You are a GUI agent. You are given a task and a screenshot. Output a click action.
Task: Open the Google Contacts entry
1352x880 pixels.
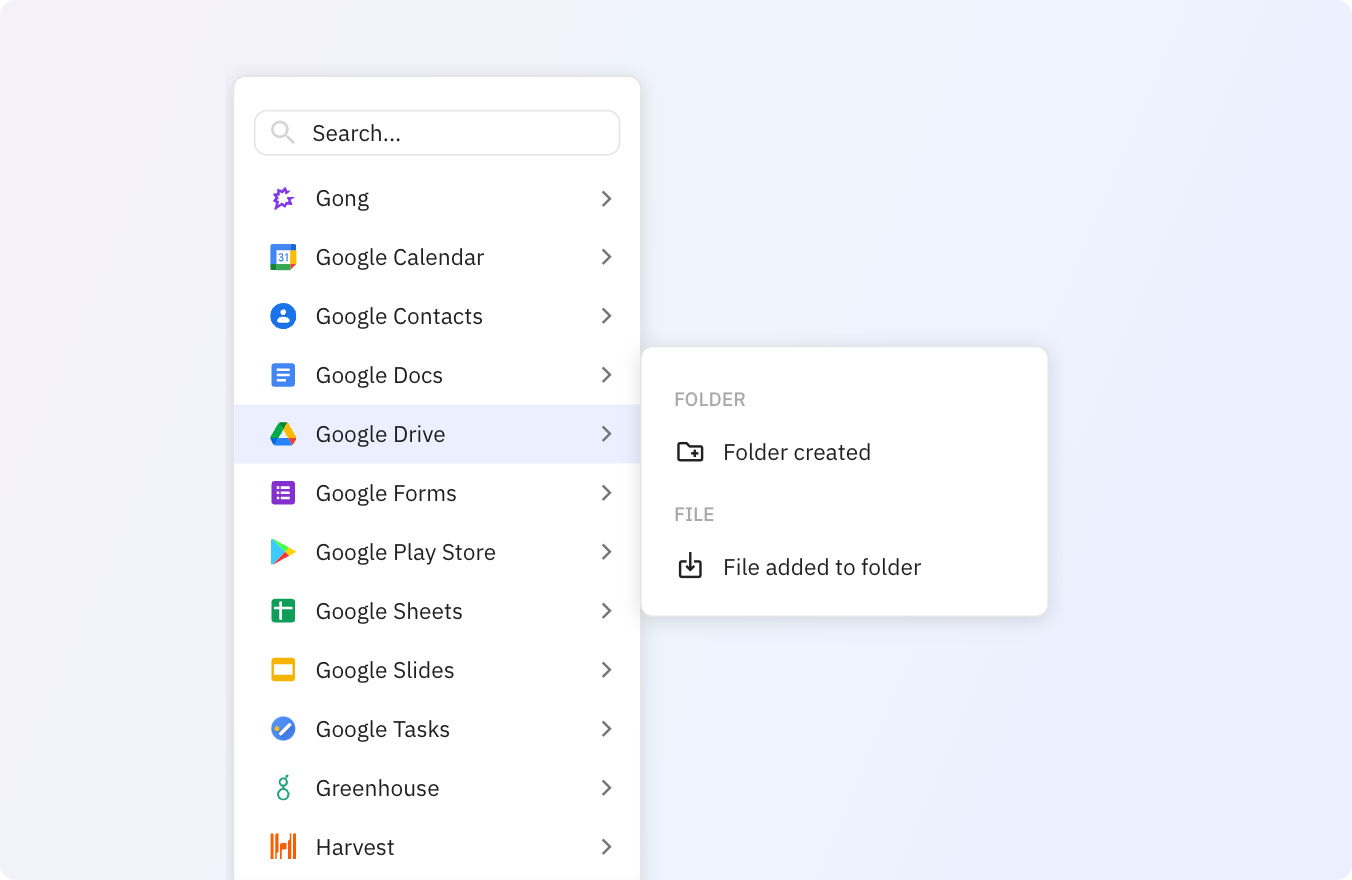437,316
